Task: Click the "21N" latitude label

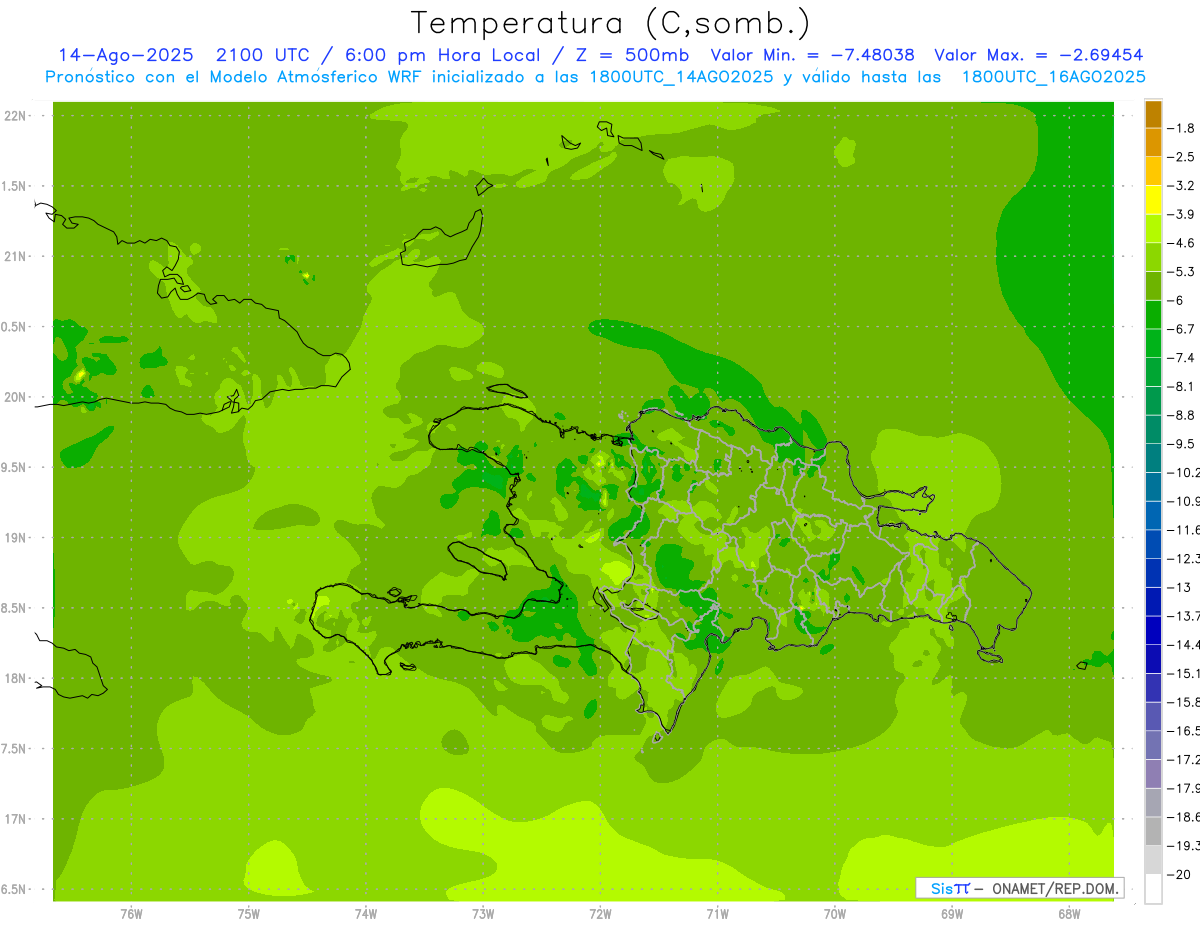Action: tap(16, 256)
